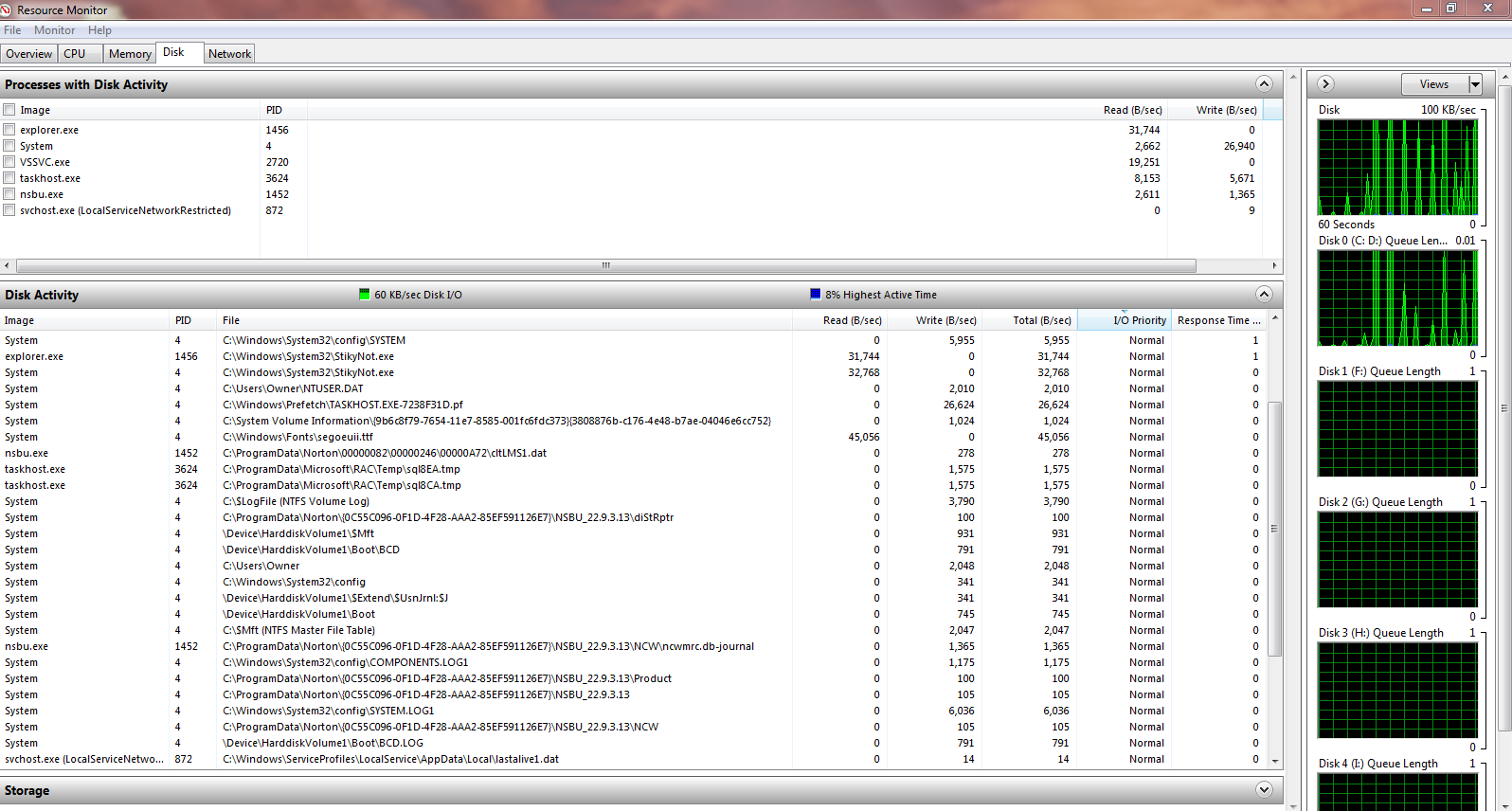
Task: Check the VSSVC.exe process checkbox
Action: coord(9,162)
